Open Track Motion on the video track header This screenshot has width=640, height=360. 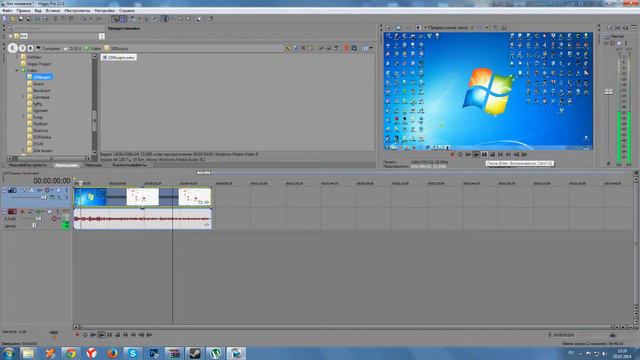[x=31, y=190]
